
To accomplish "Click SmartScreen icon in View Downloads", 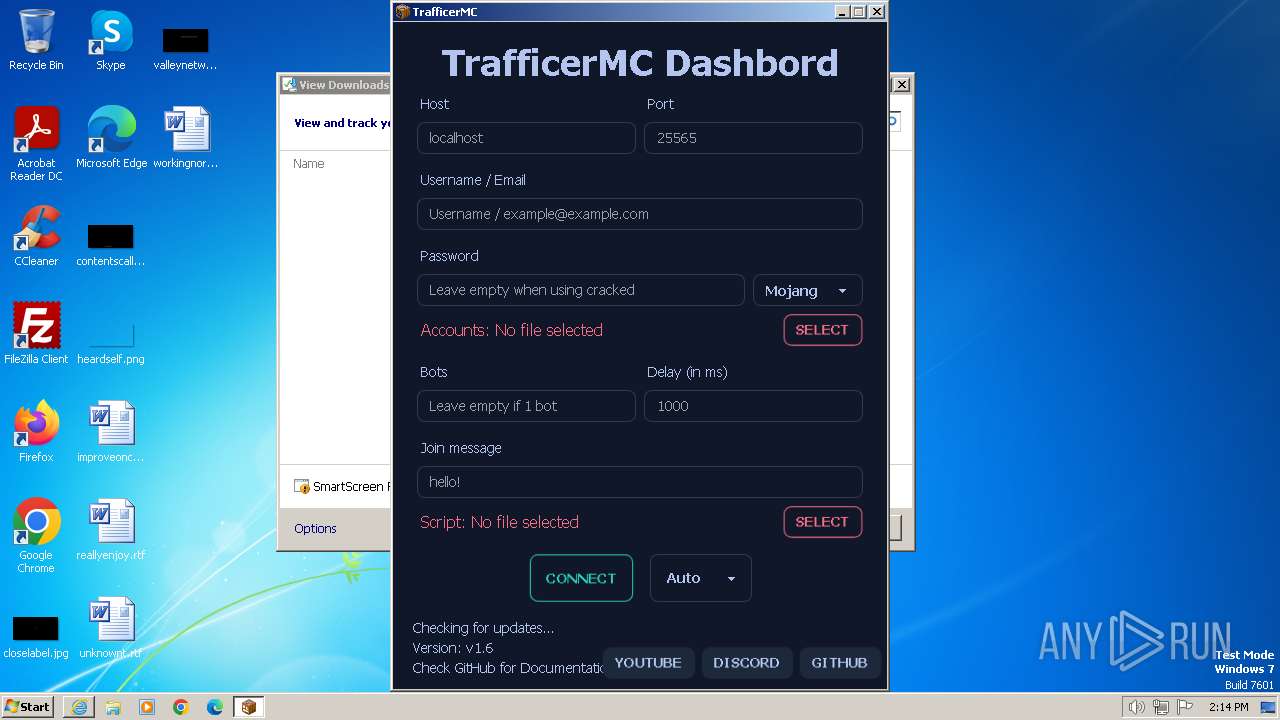I will [x=302, y=486].
